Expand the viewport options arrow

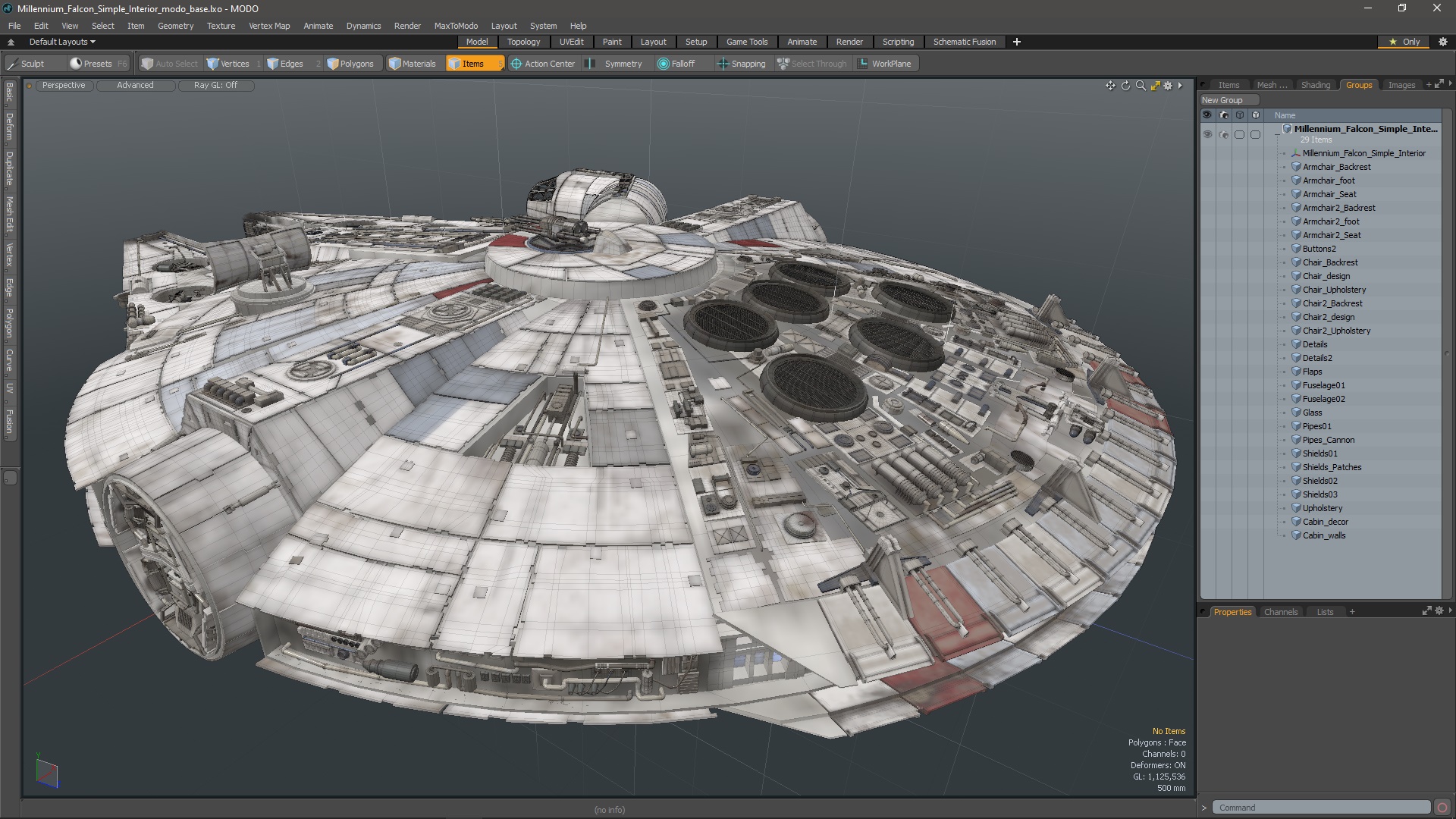pos(1180,86)
